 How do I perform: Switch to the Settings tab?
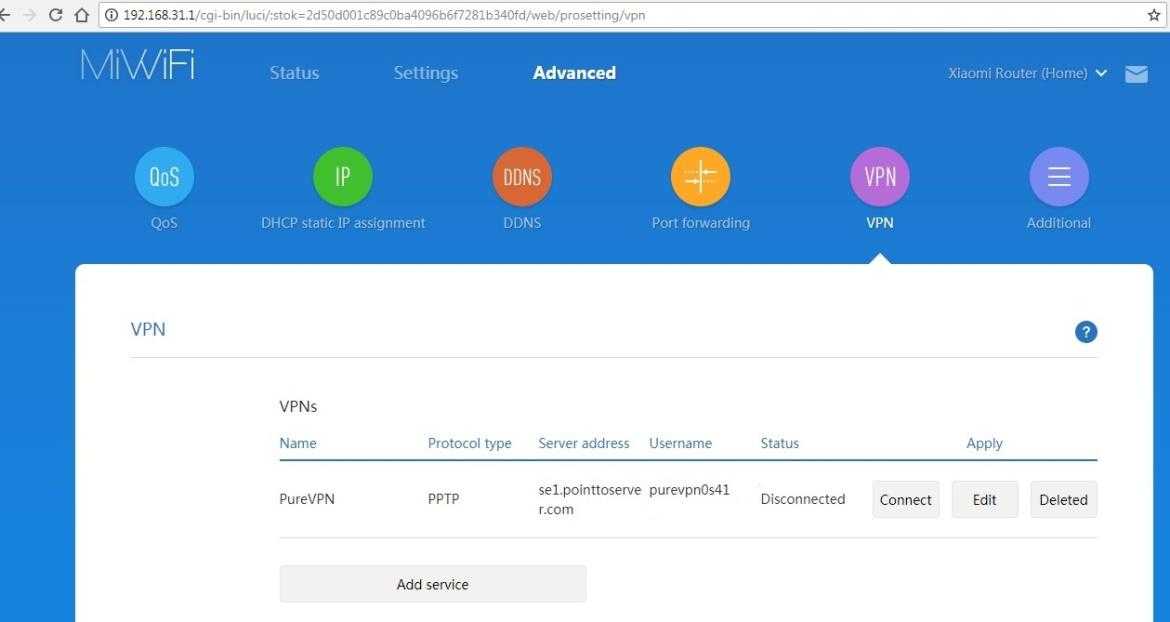425,73
